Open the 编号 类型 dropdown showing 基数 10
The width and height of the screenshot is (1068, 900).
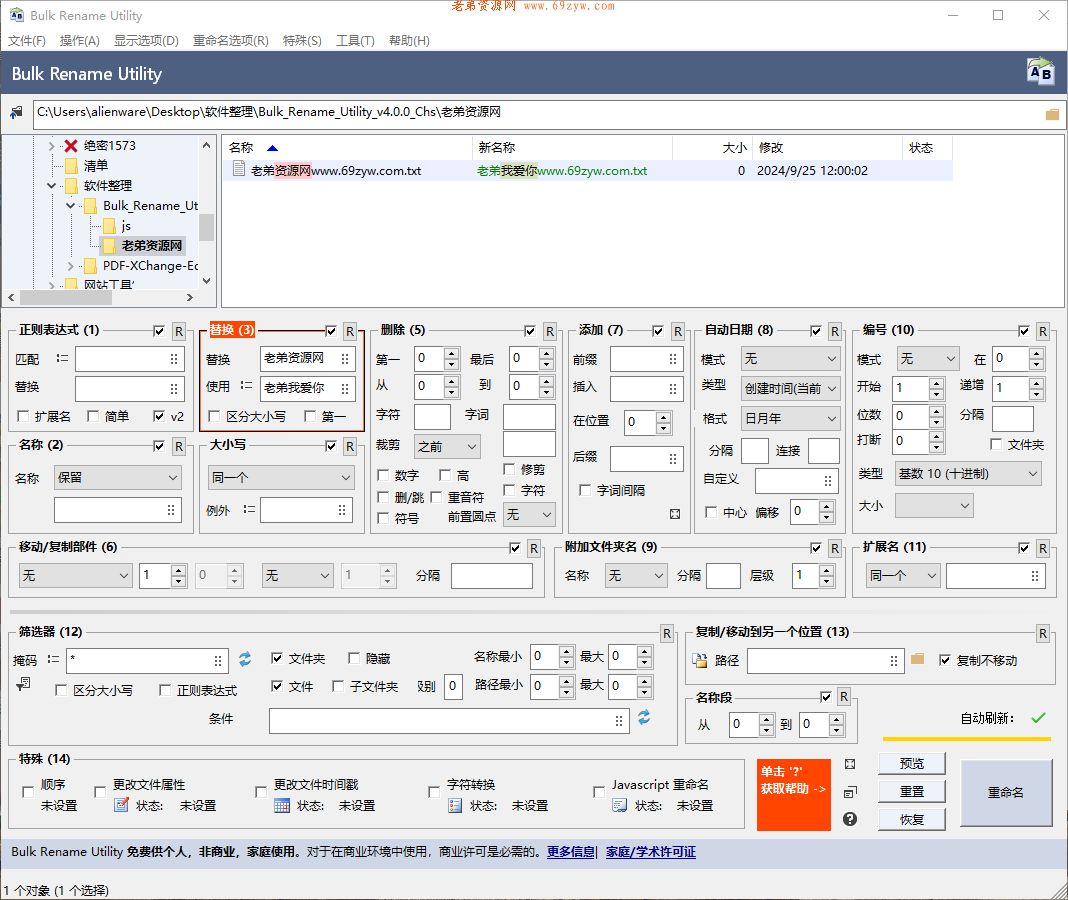[x=968, y=474]
